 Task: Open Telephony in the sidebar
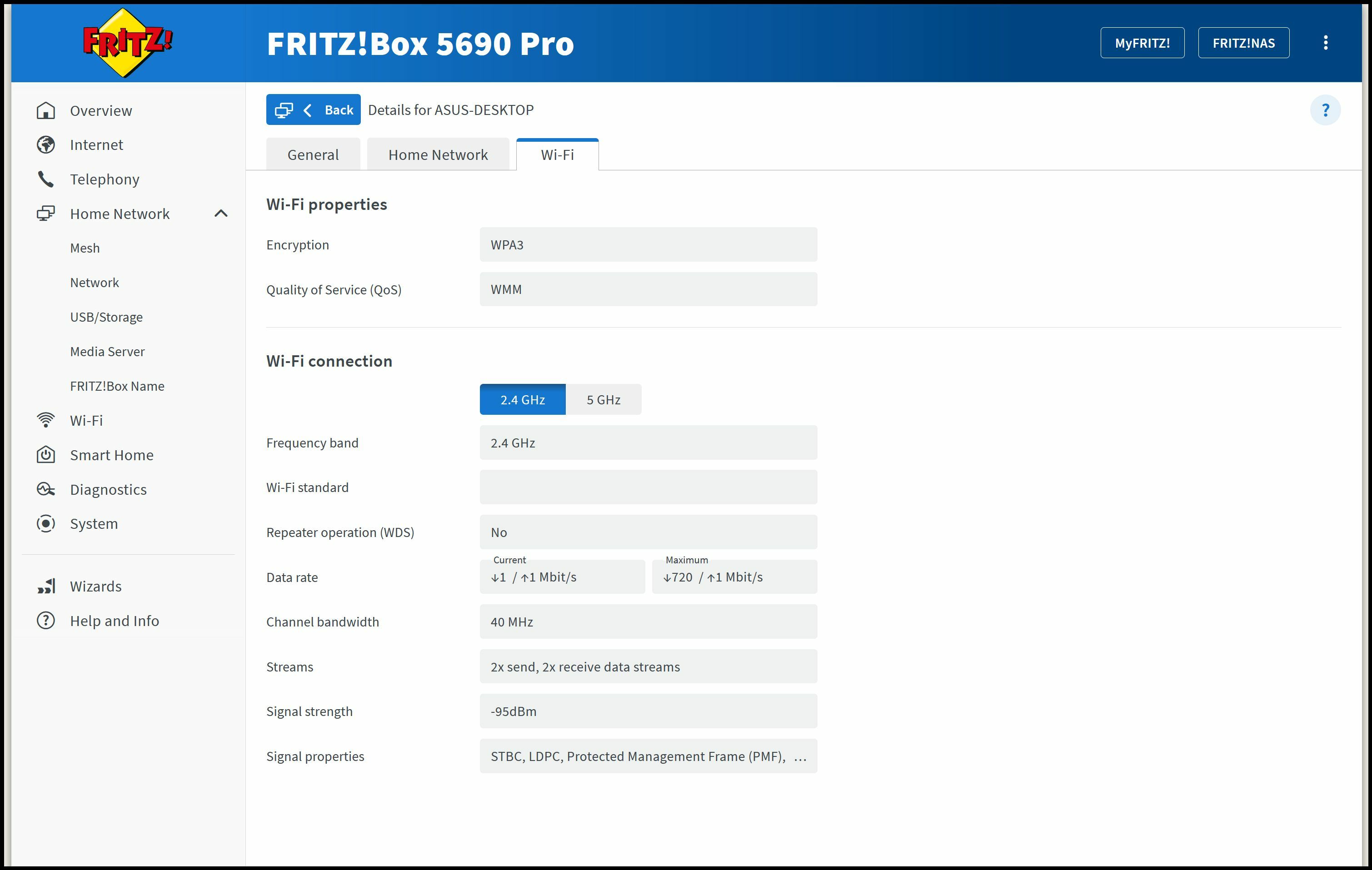point(105,179)
